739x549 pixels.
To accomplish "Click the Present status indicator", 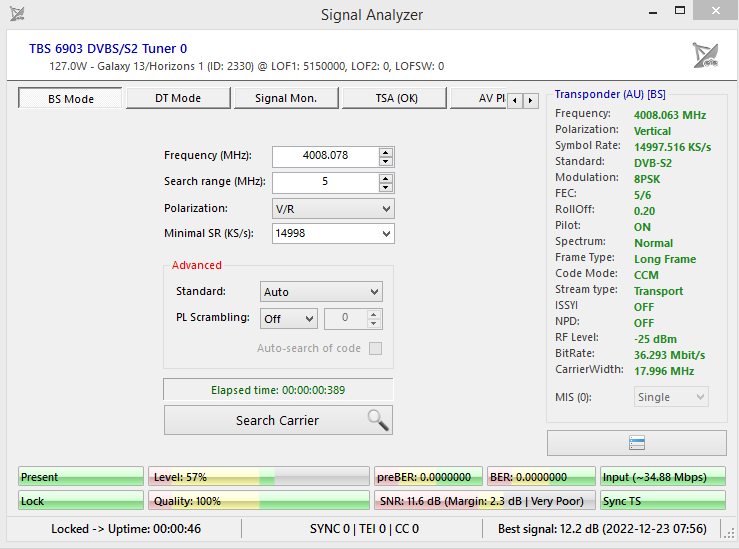I will 81,476.
